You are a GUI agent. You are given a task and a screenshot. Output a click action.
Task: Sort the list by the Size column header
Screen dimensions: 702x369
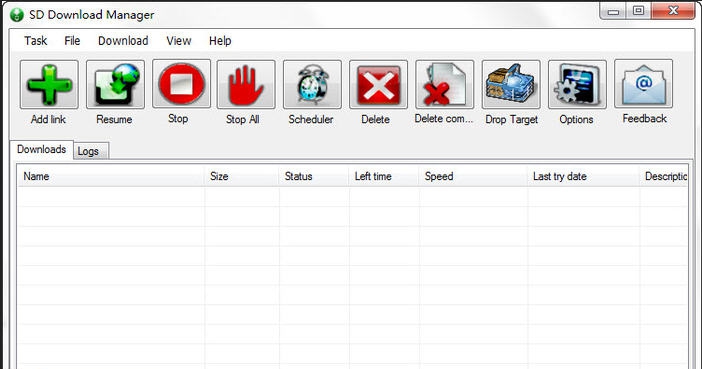click(x=241, y=176)
